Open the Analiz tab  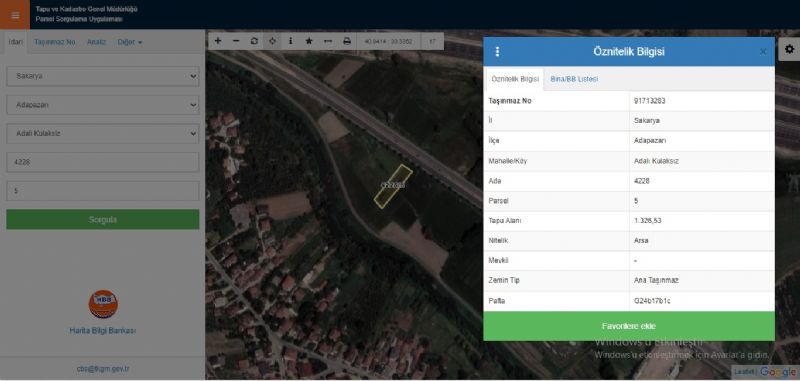(x=96, y=42)
